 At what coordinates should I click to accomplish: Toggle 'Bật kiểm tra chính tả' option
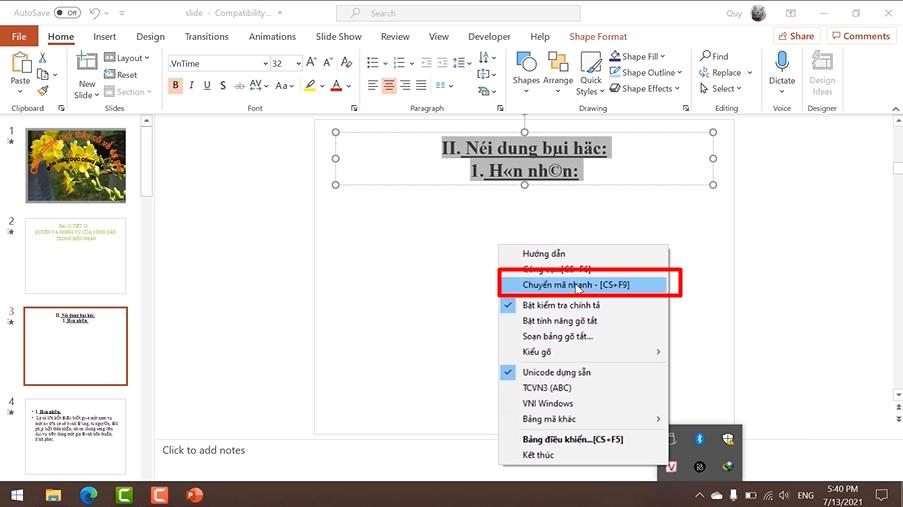tap(561, 305)
